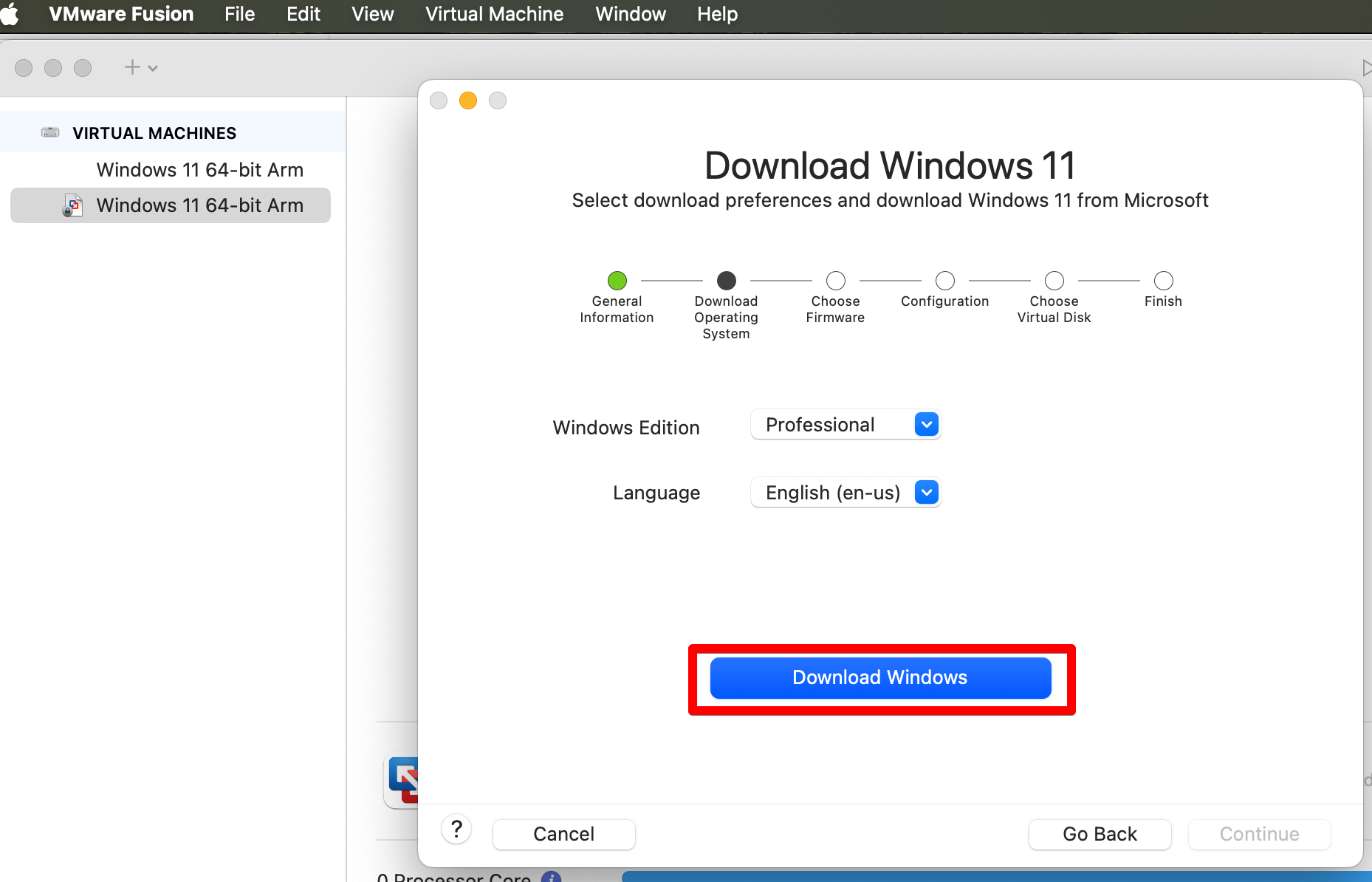
Task: Click VIRTUAL MACHINES sidebar header
Action: (x=154, y=133)
